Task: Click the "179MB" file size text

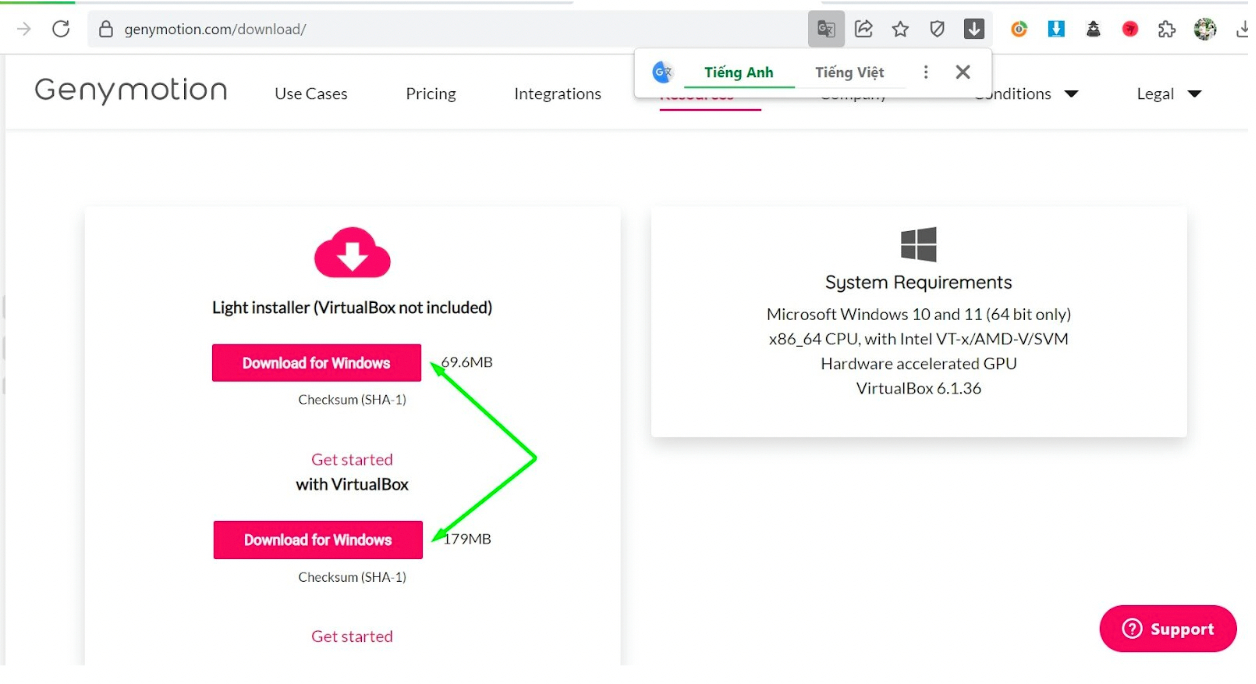Action: pos(467,539)
